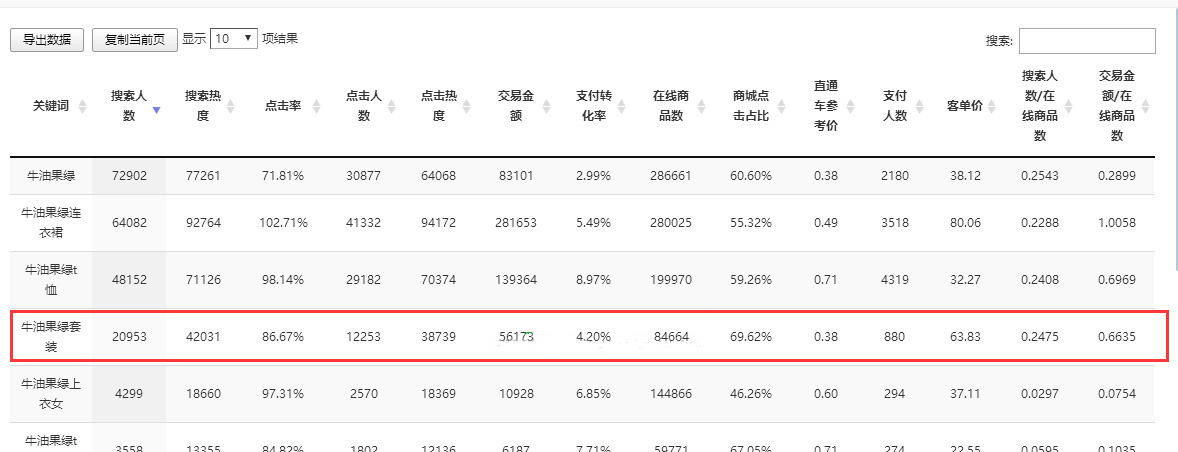Sort by 交易金额/在线商品数 sort arrows
Image resolution: width=1178 pixels, height=452 pixels.
pos(1145,107)
